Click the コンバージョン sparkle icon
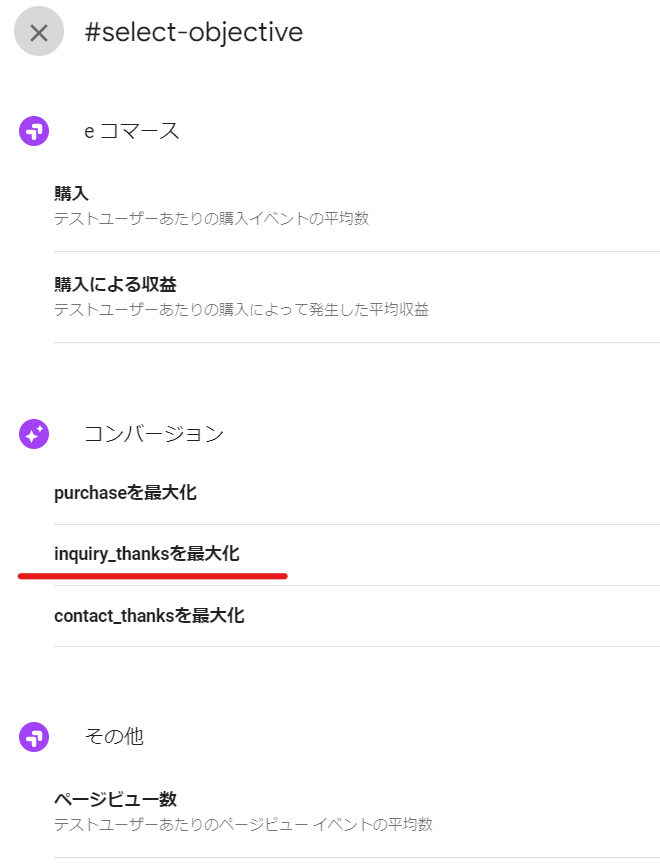660x867 pixels. click(34, 434)
